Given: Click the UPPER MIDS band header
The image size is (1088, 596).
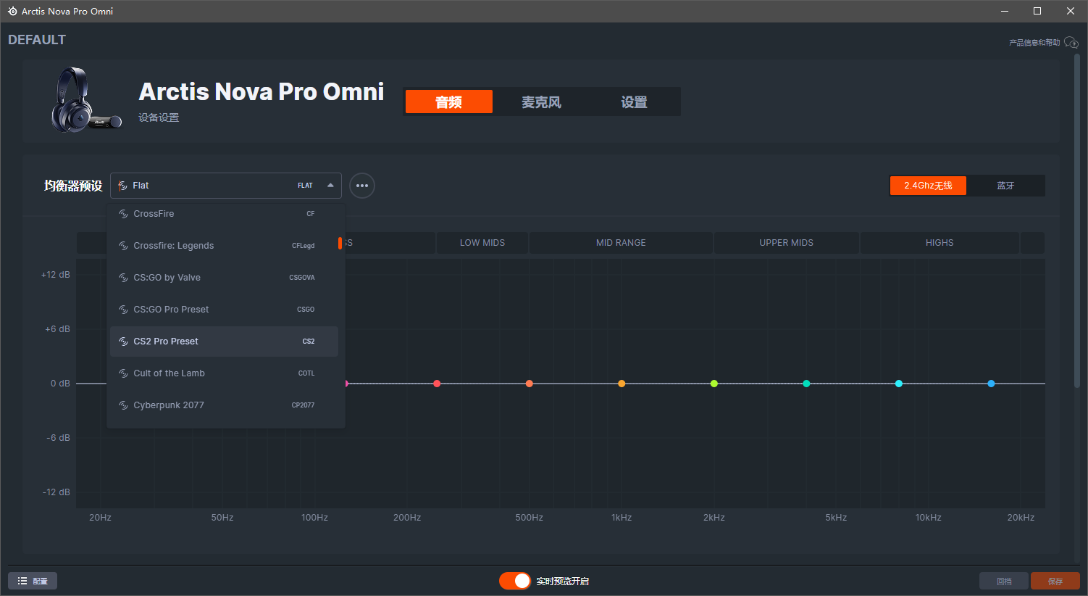Looking at the screenshot, I should [786, 243].
